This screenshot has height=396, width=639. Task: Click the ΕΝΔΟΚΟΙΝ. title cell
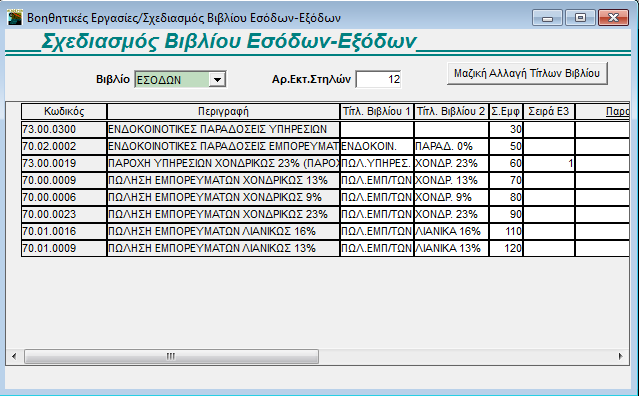[x=377, y=146]
